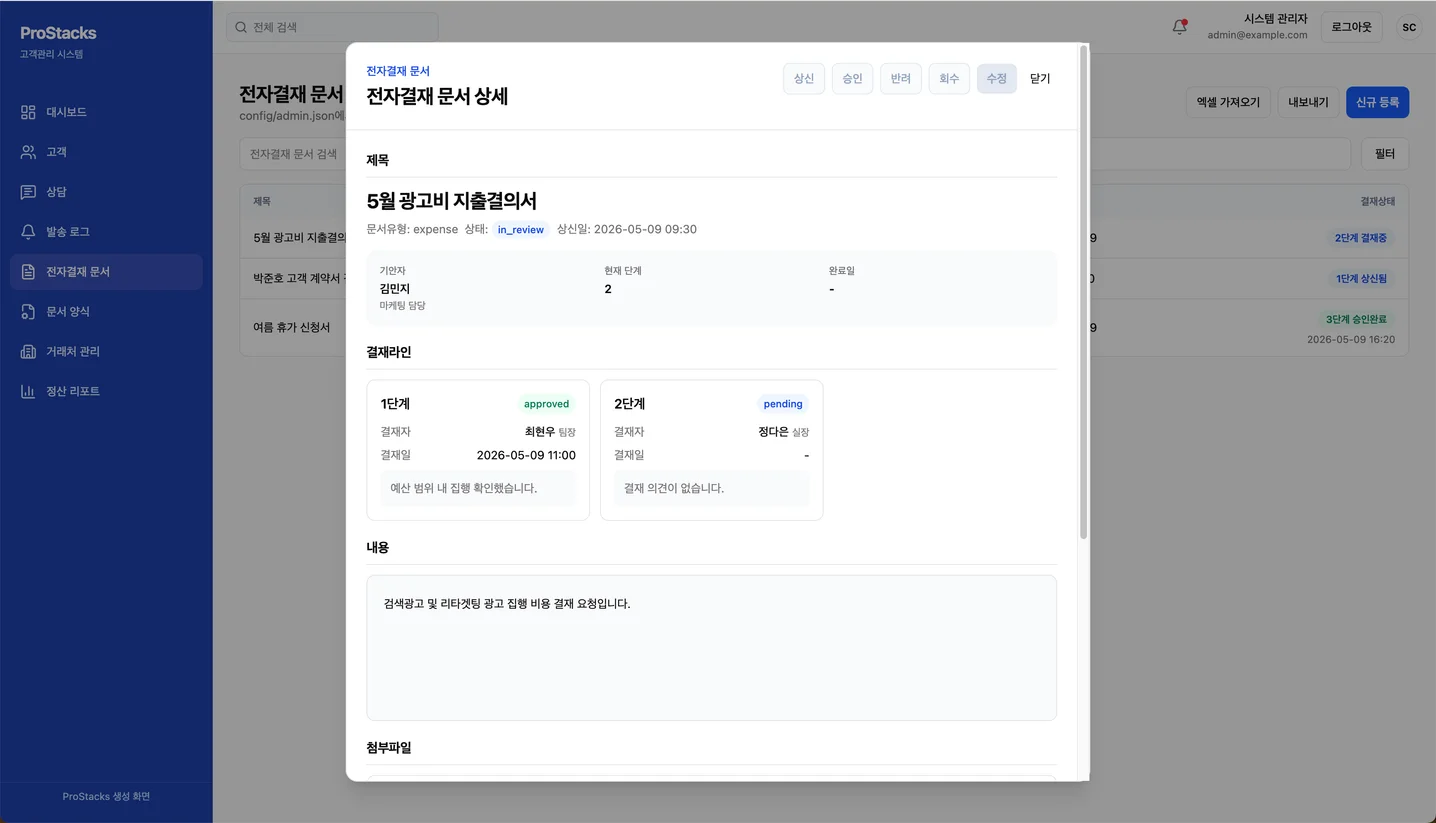
Task: Click the 거래처 관리 building icon in sidebar
Action: (x=28, y=352)
